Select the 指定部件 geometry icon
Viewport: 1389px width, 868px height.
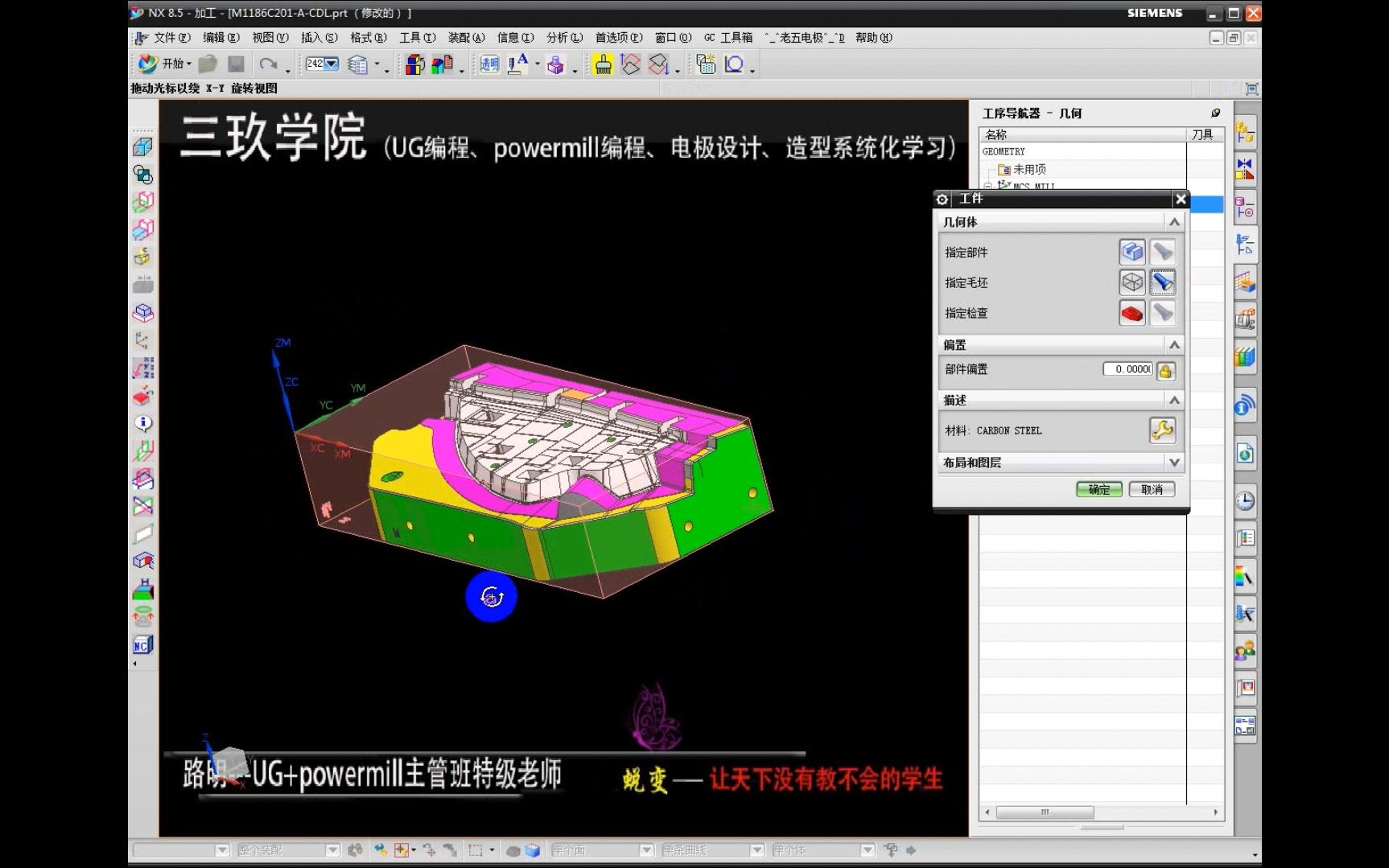pos(1132,252)
